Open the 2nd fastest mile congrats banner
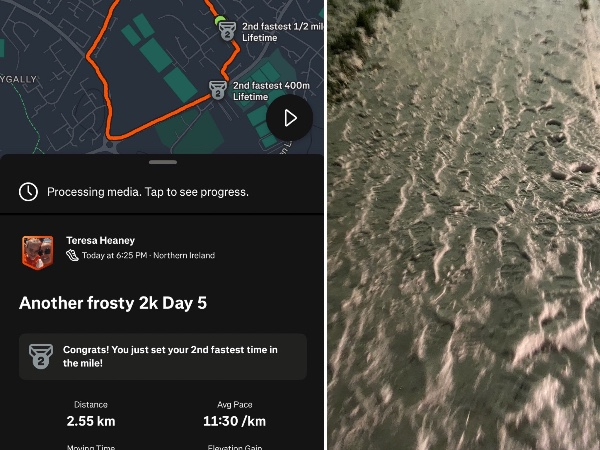This screenshot has width=600, height=450. [x=163, y=357]
